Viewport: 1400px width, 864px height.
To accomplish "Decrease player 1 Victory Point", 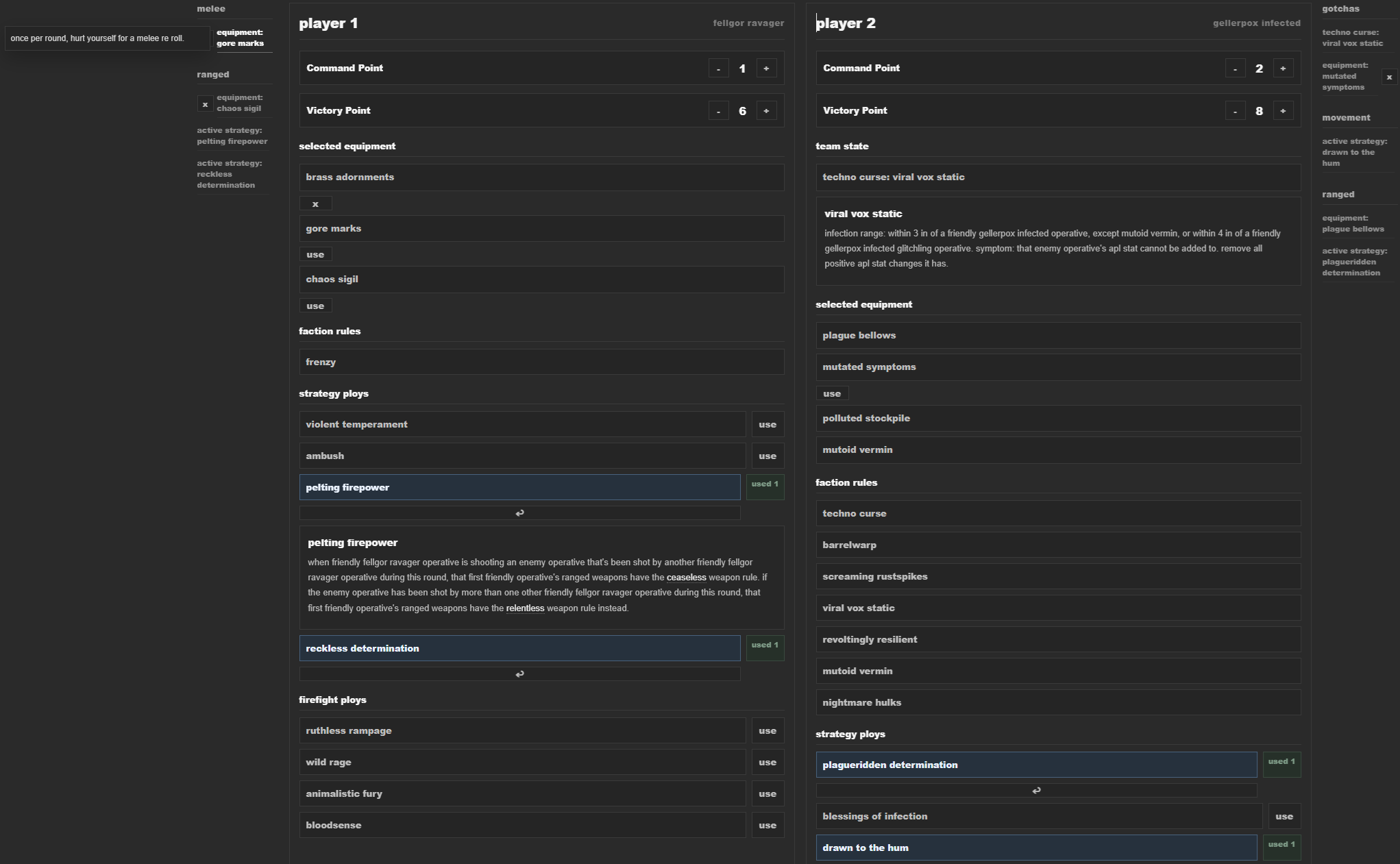I will click(718, 111).
